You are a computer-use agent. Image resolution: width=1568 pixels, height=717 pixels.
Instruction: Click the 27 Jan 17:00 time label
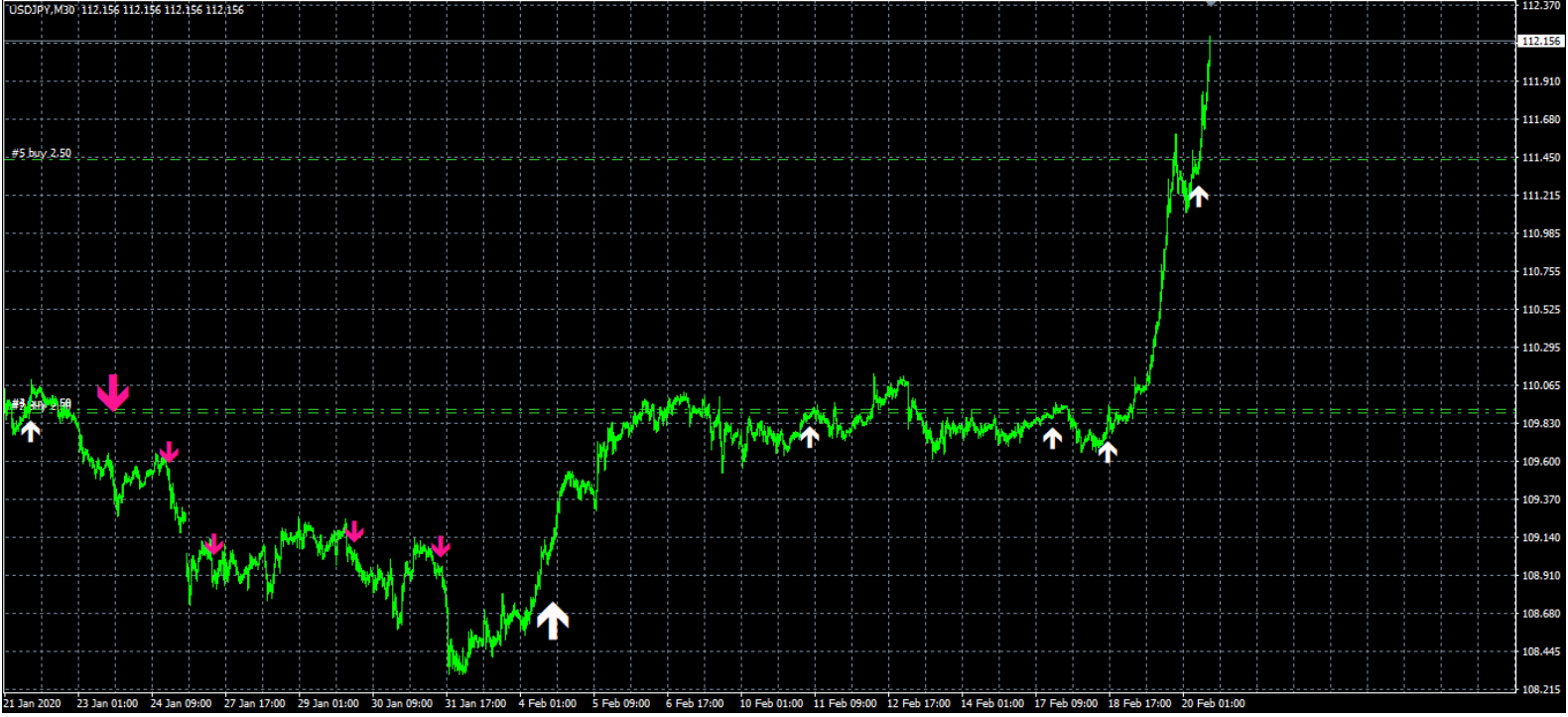click(254, 703)
